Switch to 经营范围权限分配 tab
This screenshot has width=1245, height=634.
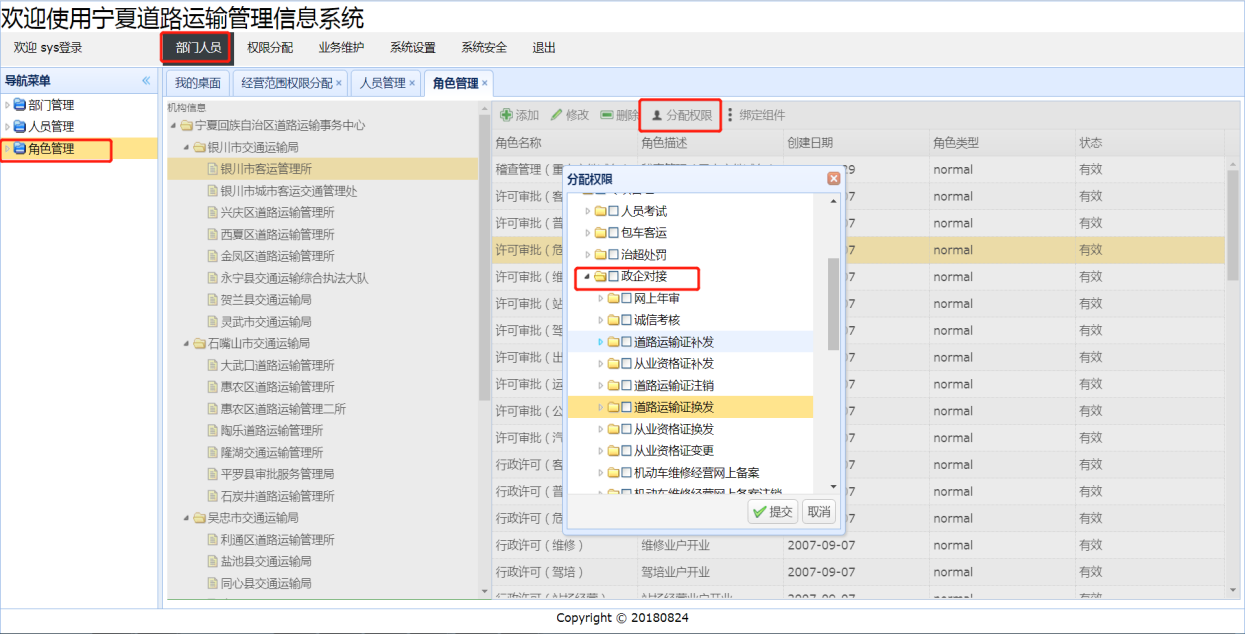(287, 83)
